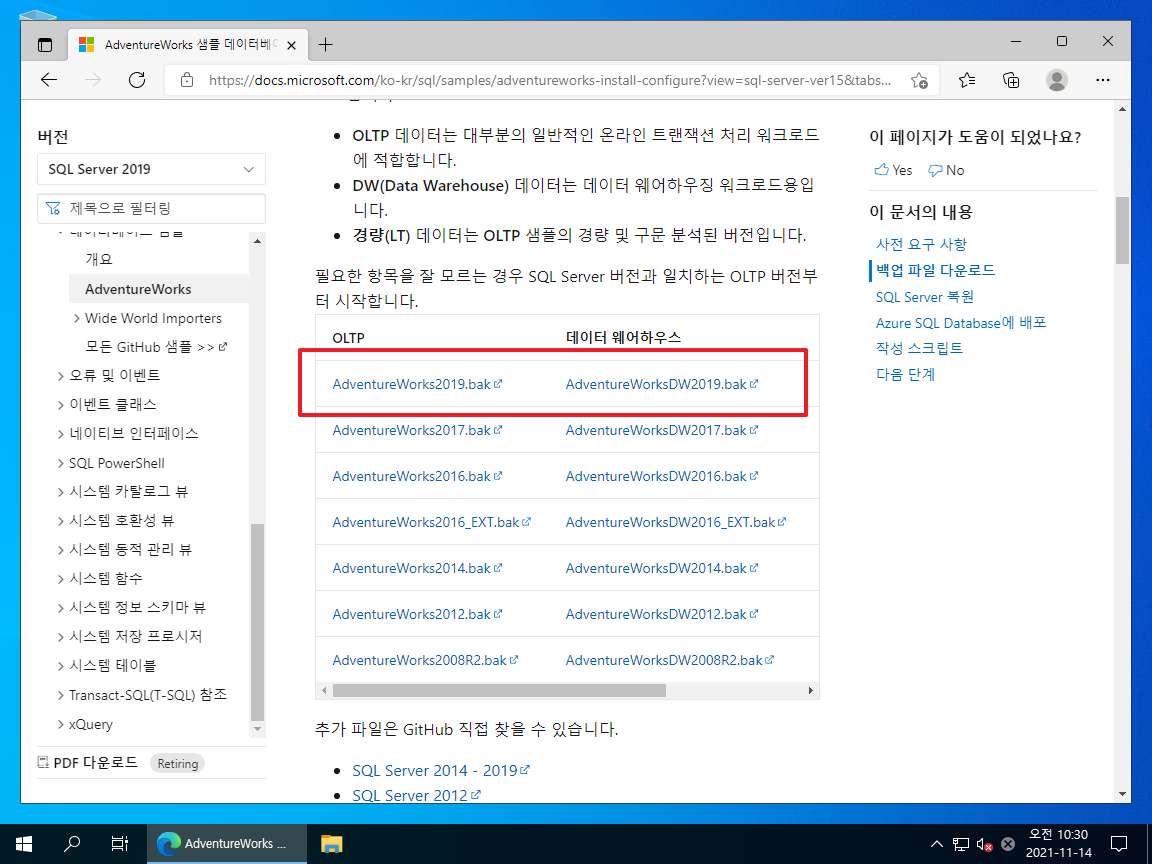Download AdventureWorks2008R2.bak
The height and width of the screenshot is (864, 1152).
pyautogui.click(x=425, y=660)
